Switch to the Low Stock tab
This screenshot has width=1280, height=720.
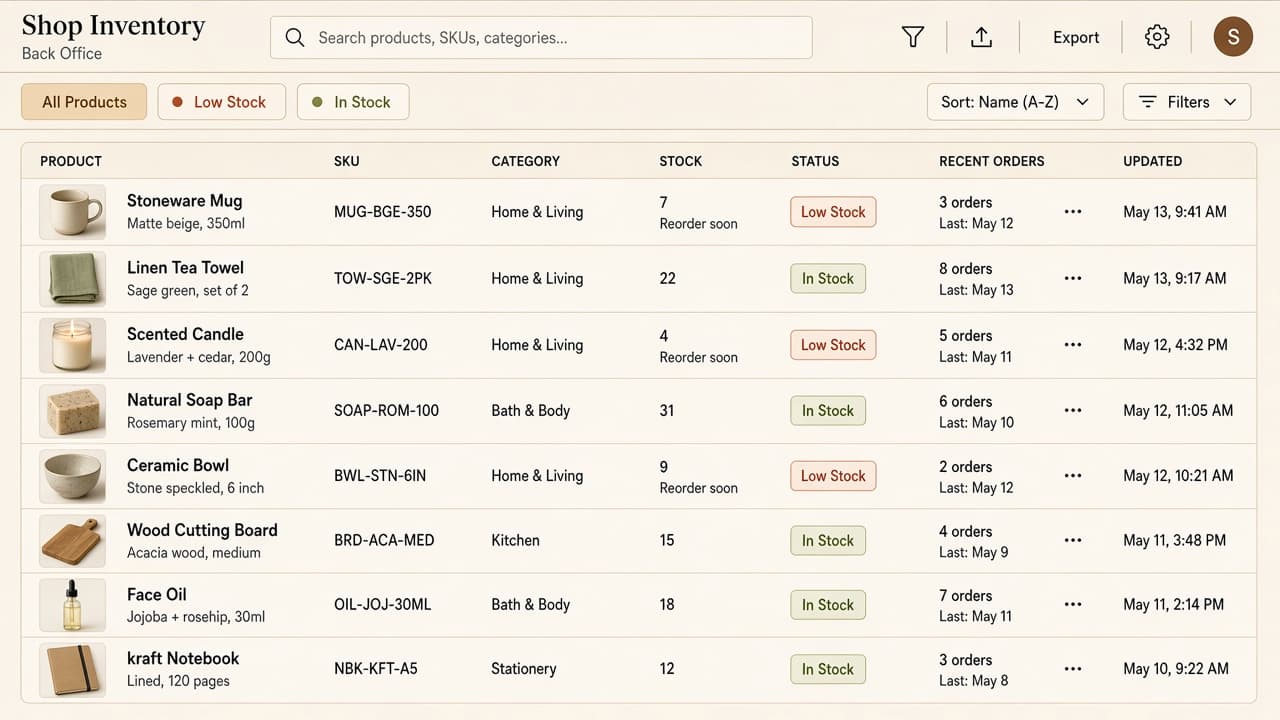tap(221, 102)
